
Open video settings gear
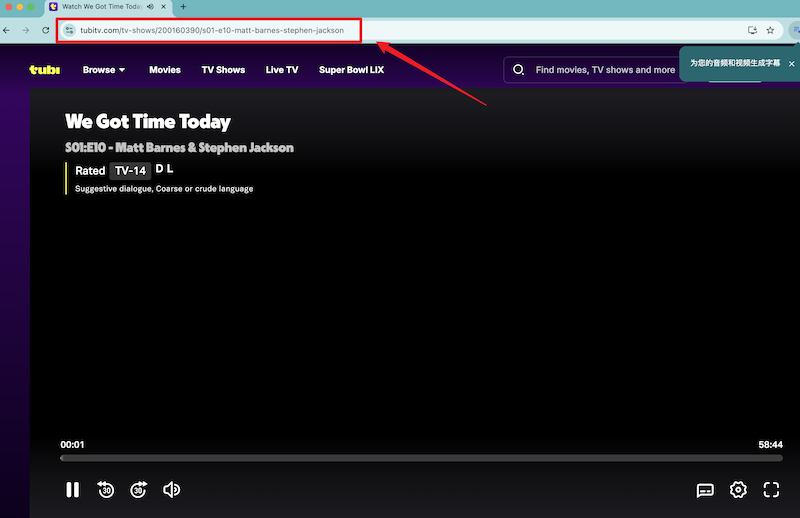(738, 490)
